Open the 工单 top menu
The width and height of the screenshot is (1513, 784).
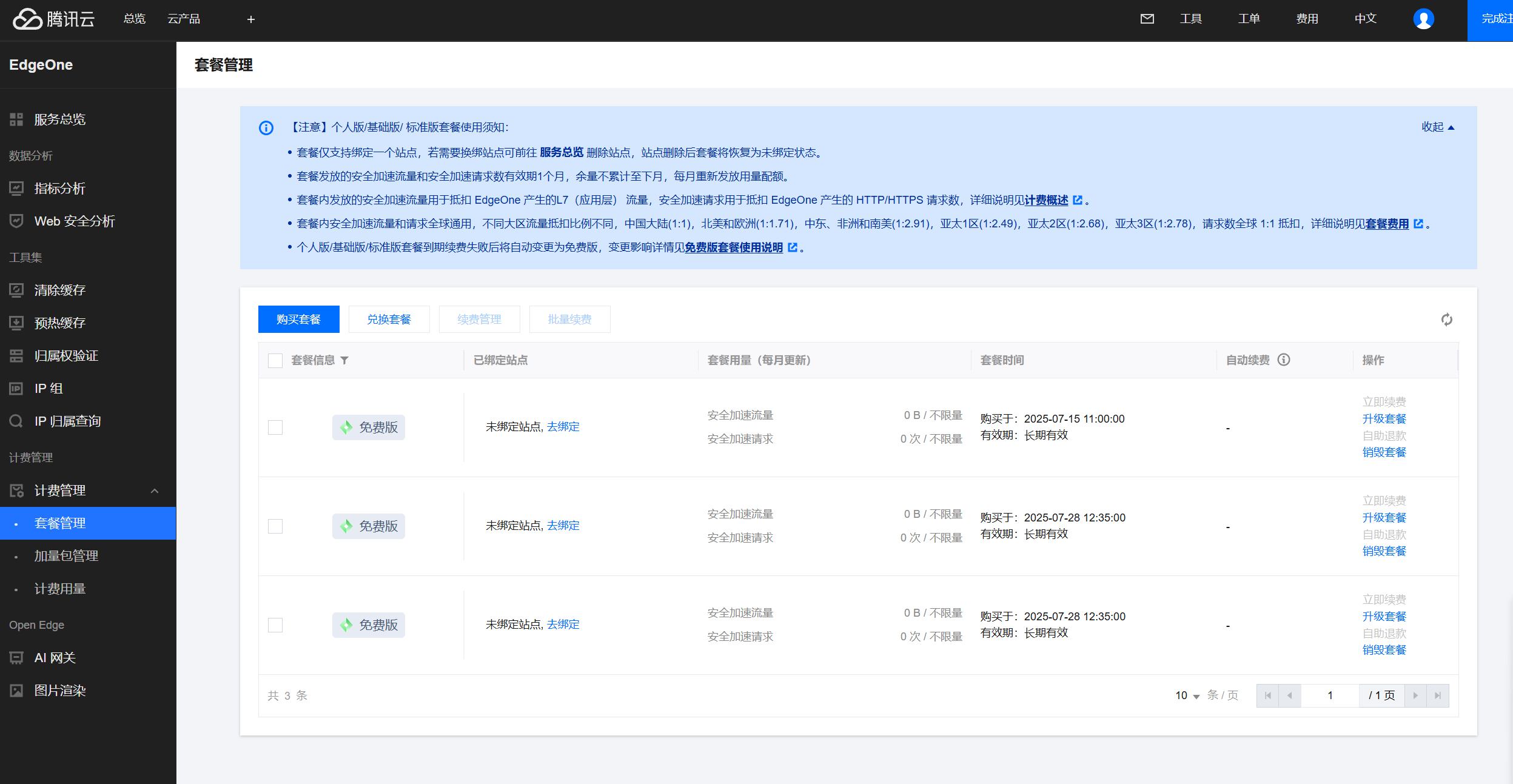1249,19
